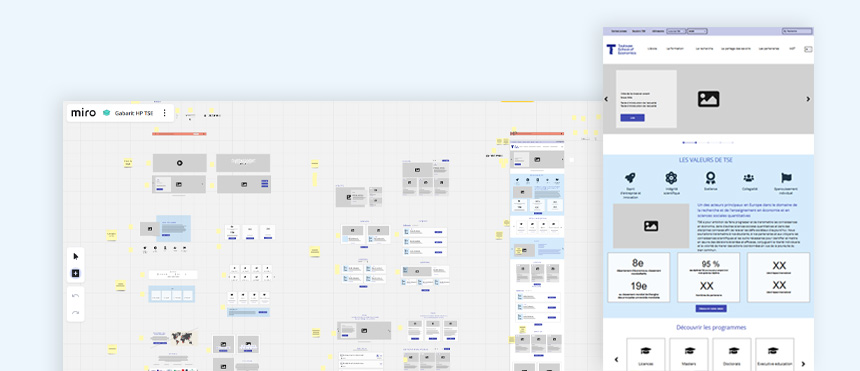Click the hero image placeholder icon

click(x=709, y=99)
